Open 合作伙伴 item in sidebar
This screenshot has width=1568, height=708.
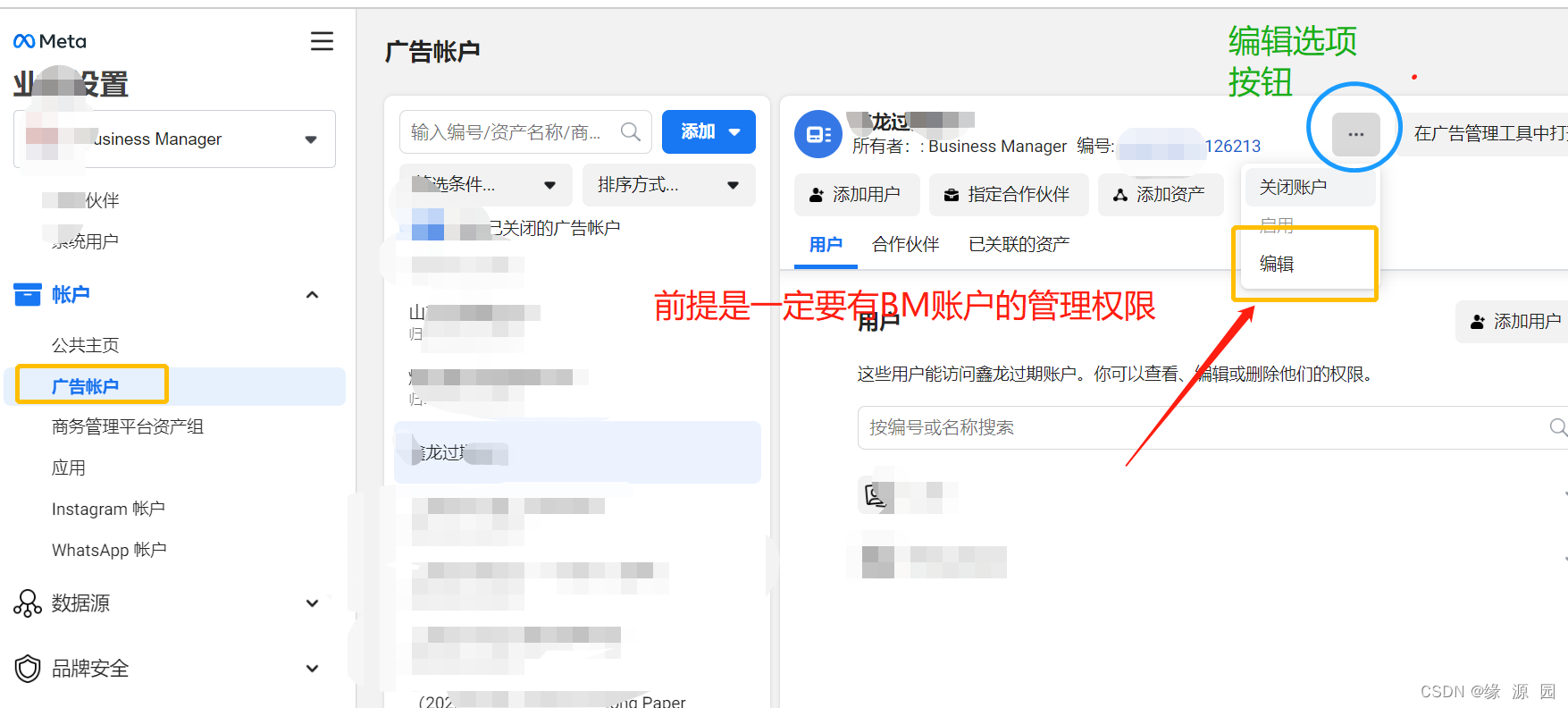pyautogui.click(x=85, y=200)
